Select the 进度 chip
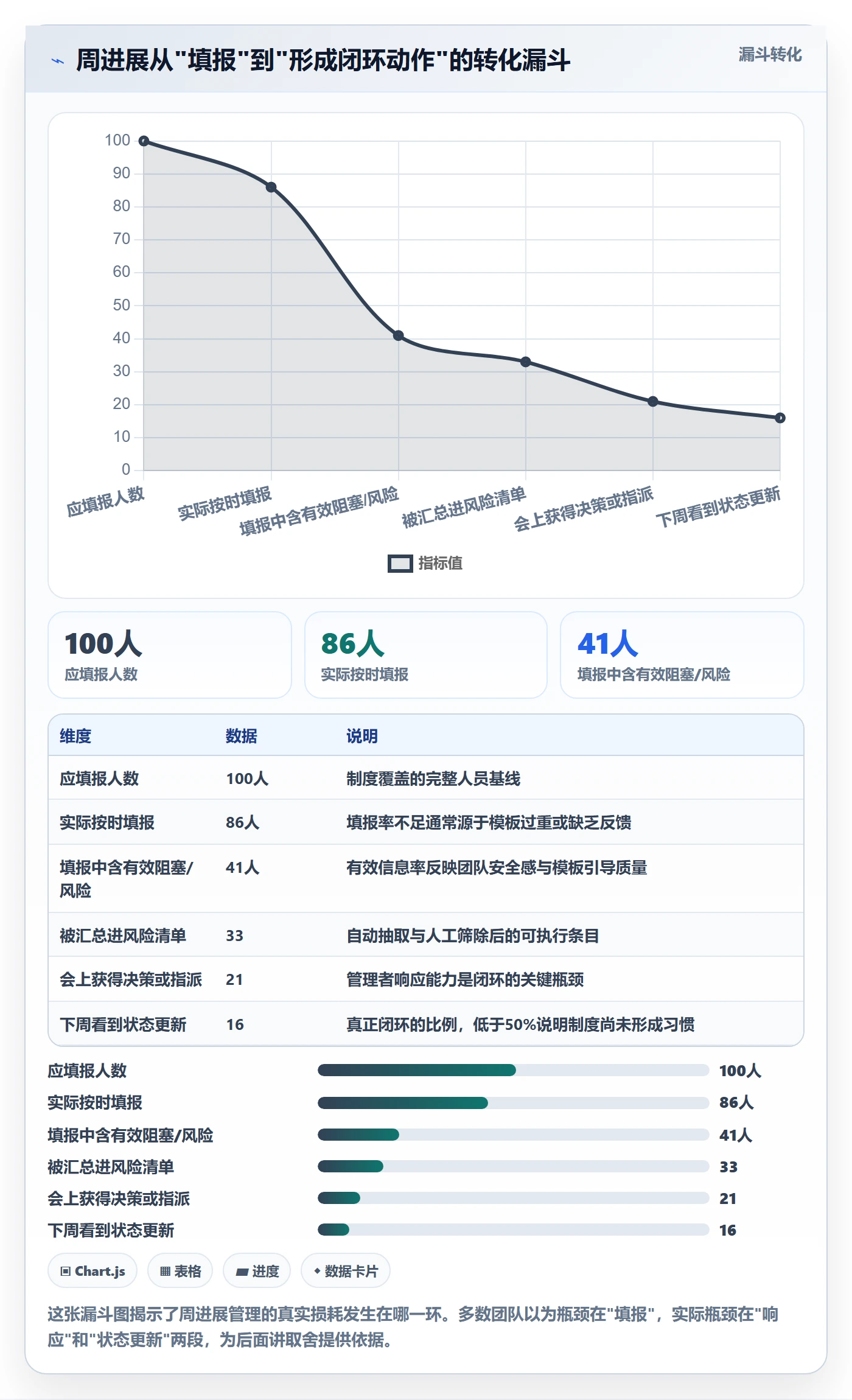The height and width of the screenshot is (1400, 852). [257, 1271]
